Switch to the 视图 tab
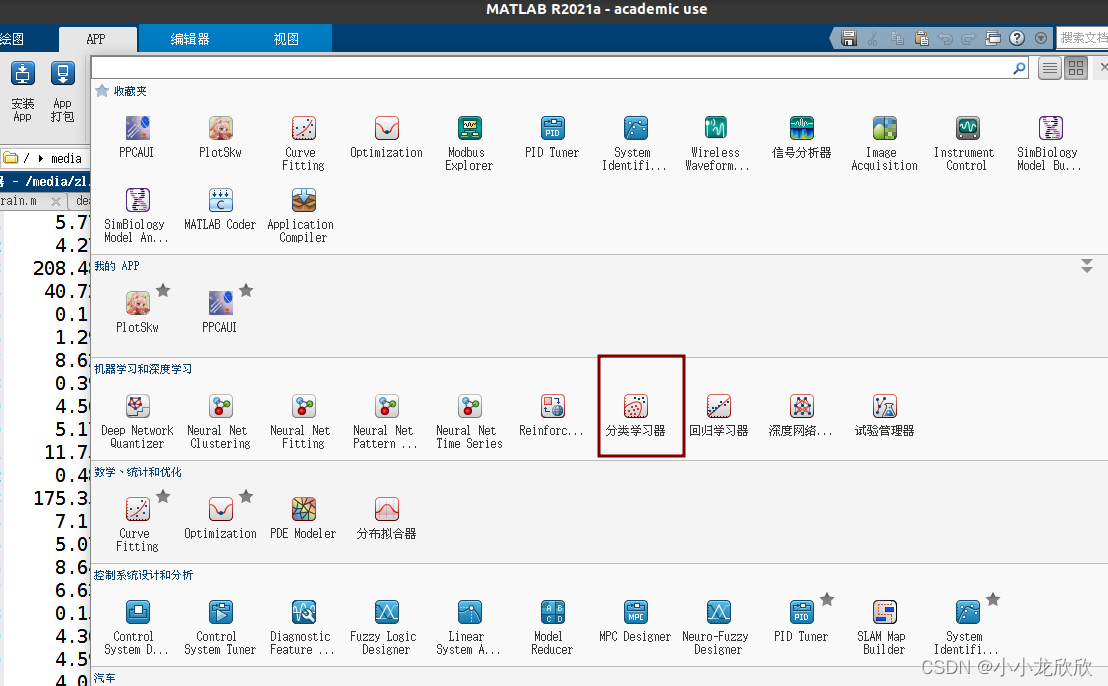This screenshot has width=1108, height=686. [x=286, y=40]
